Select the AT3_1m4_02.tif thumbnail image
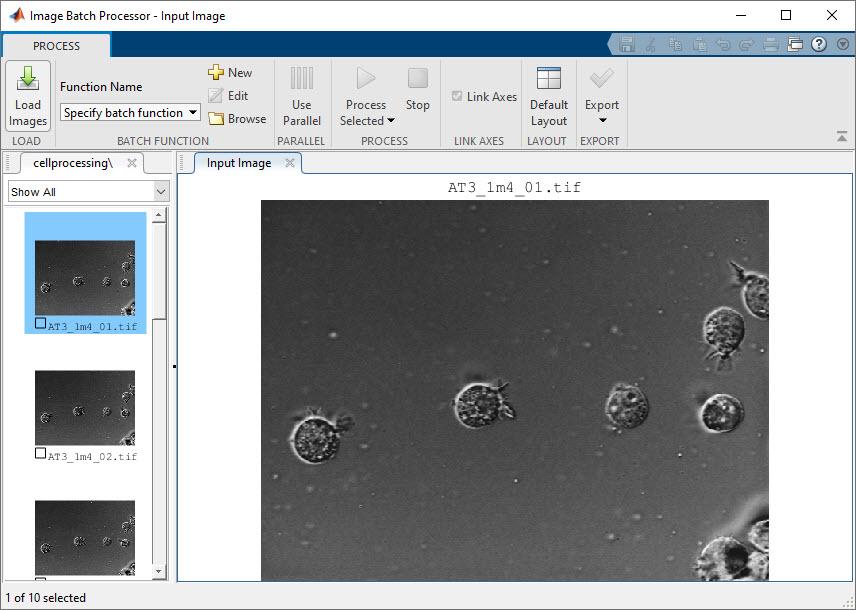 [85, 408]
